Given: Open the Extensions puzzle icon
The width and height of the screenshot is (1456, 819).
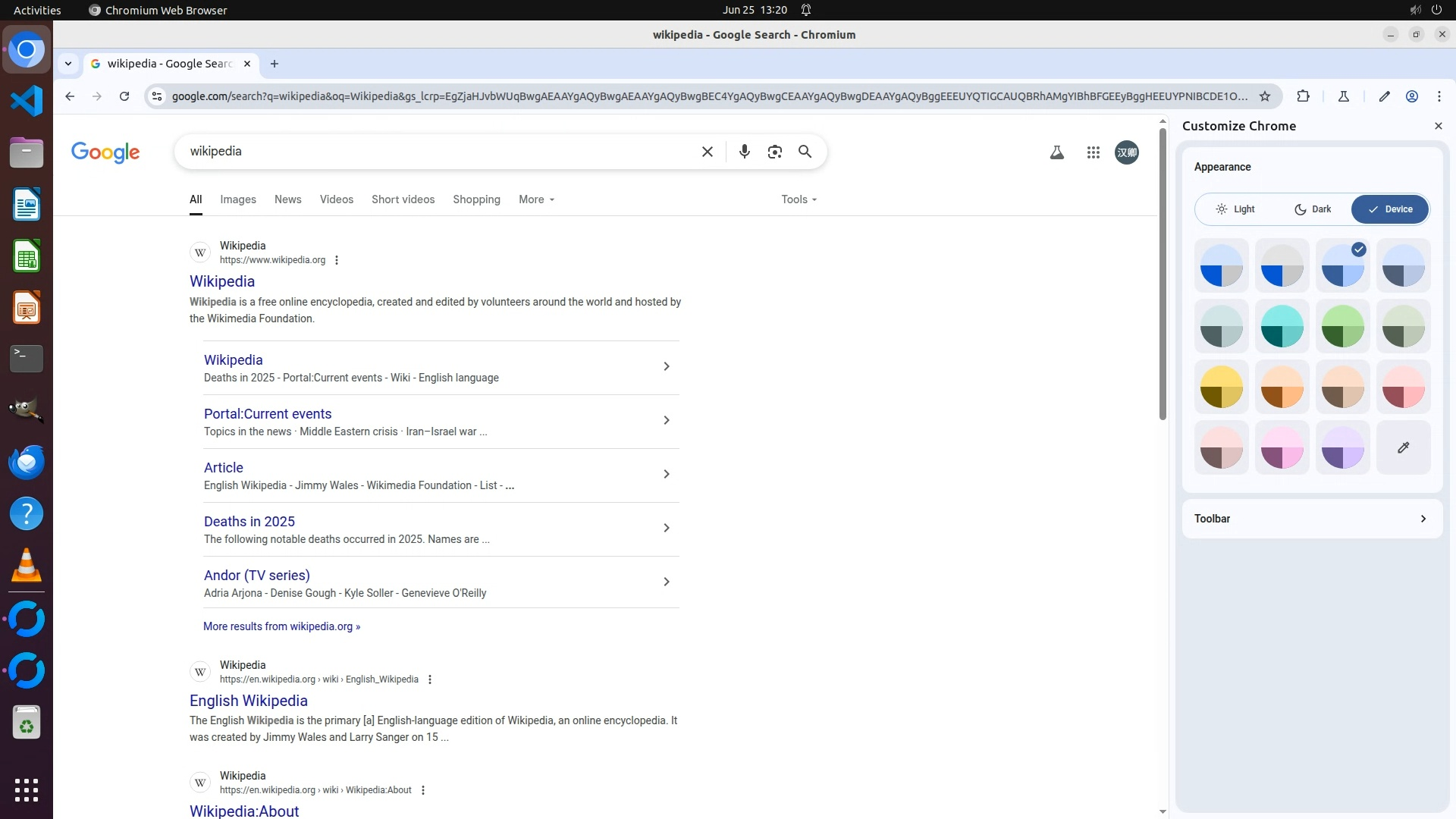Looking at the screenshot, I should pos(1303,96).
